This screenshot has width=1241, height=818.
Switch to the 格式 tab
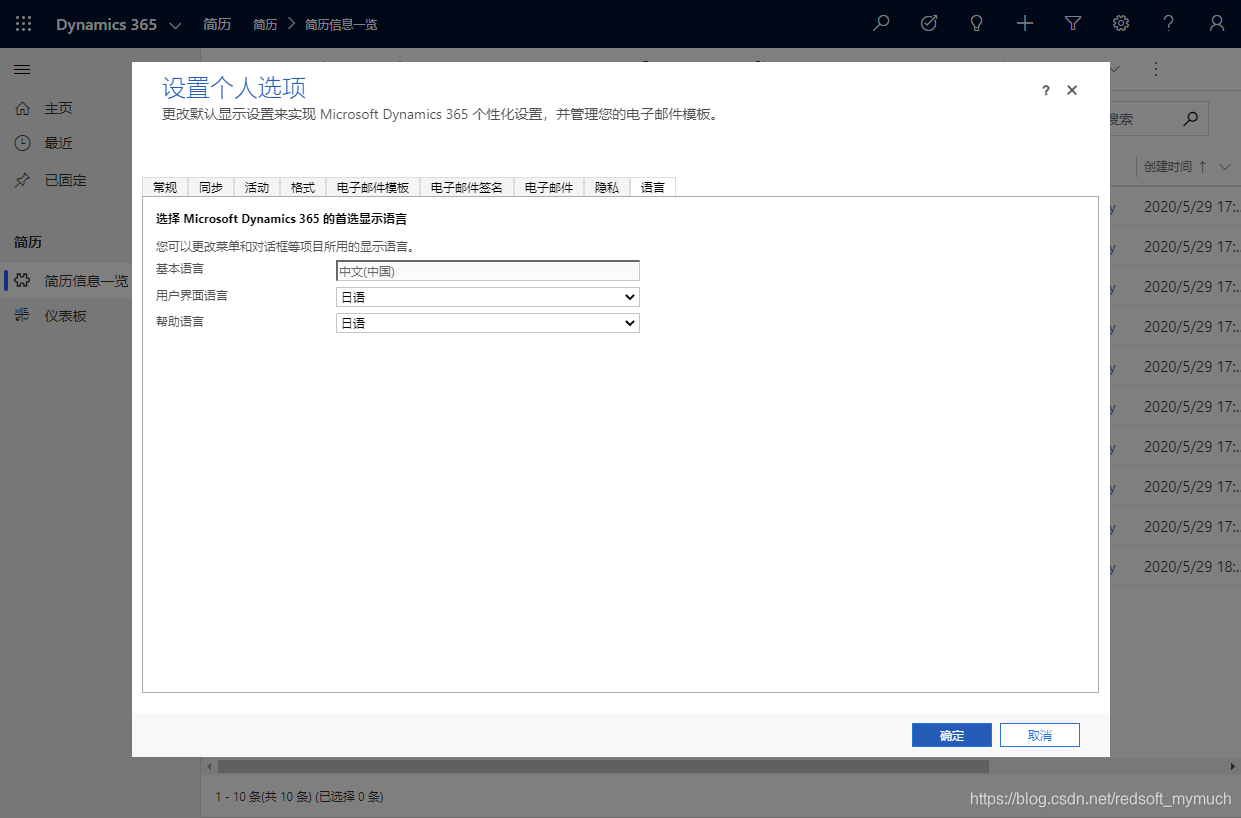coord(303,187)
